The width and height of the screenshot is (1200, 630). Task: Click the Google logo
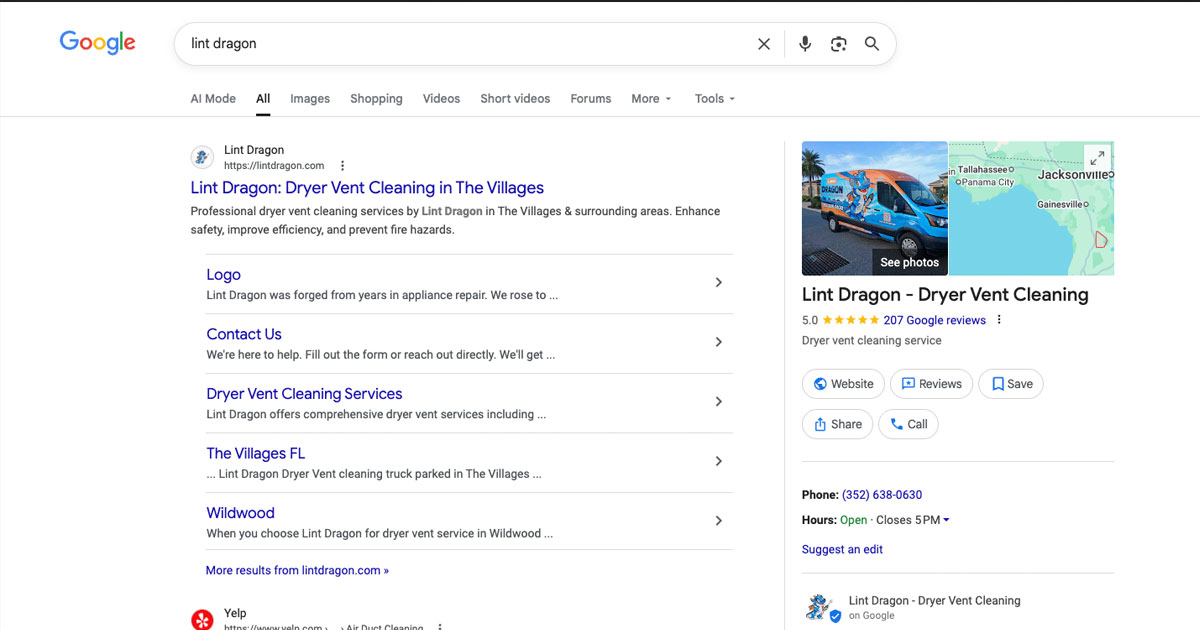coord(97,42)
